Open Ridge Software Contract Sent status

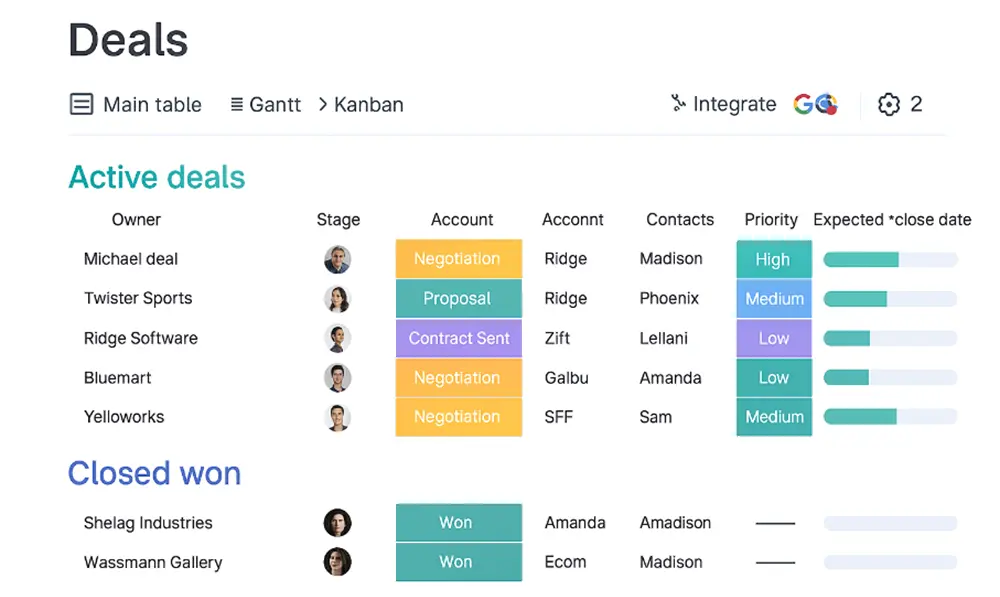click(x=459, y=338)
